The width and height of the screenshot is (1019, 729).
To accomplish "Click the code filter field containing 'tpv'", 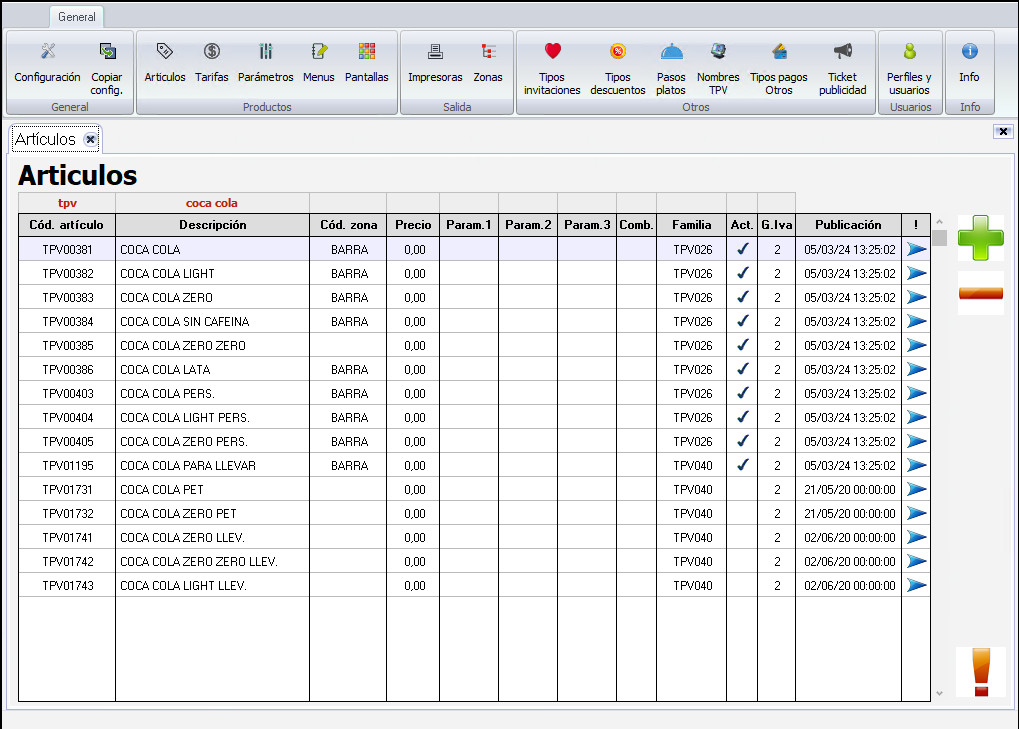I will point(67,203).
